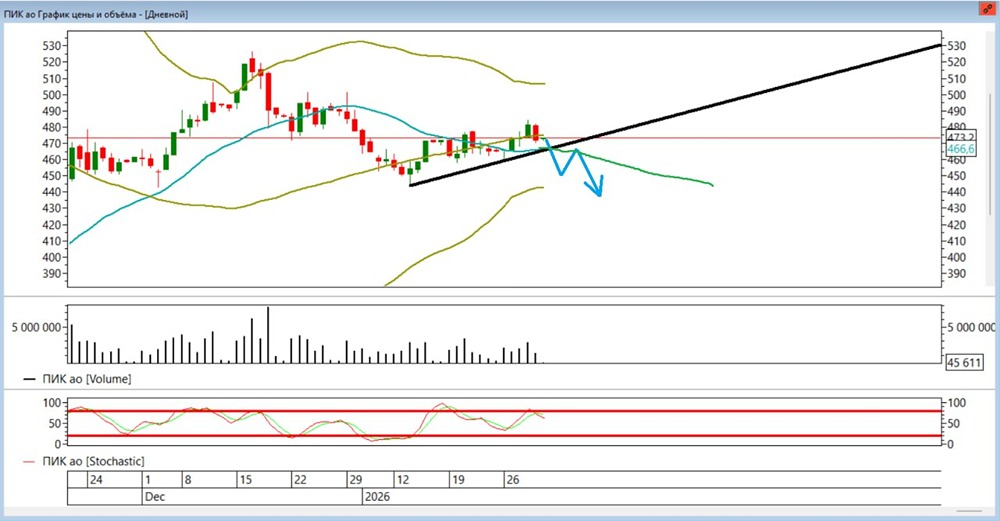
Task: Click date label 22 on time axis
Action: (300, 480)
